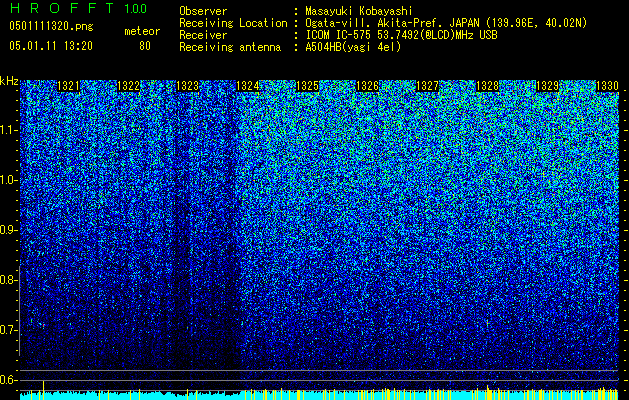The height and width of the screenshot is (400, 629).
Task: Click the 1326 time marker
Action: [x=367, y=86]
